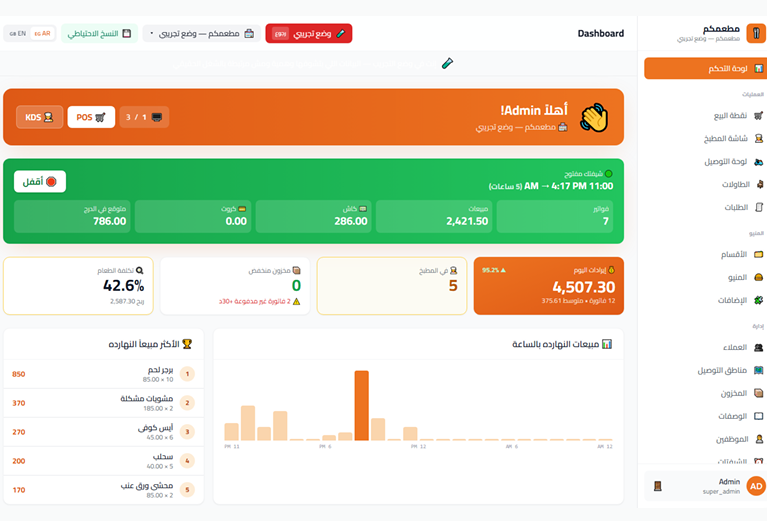
Task: Select top seller row برجر لحم
Action: tap(103, 374)
